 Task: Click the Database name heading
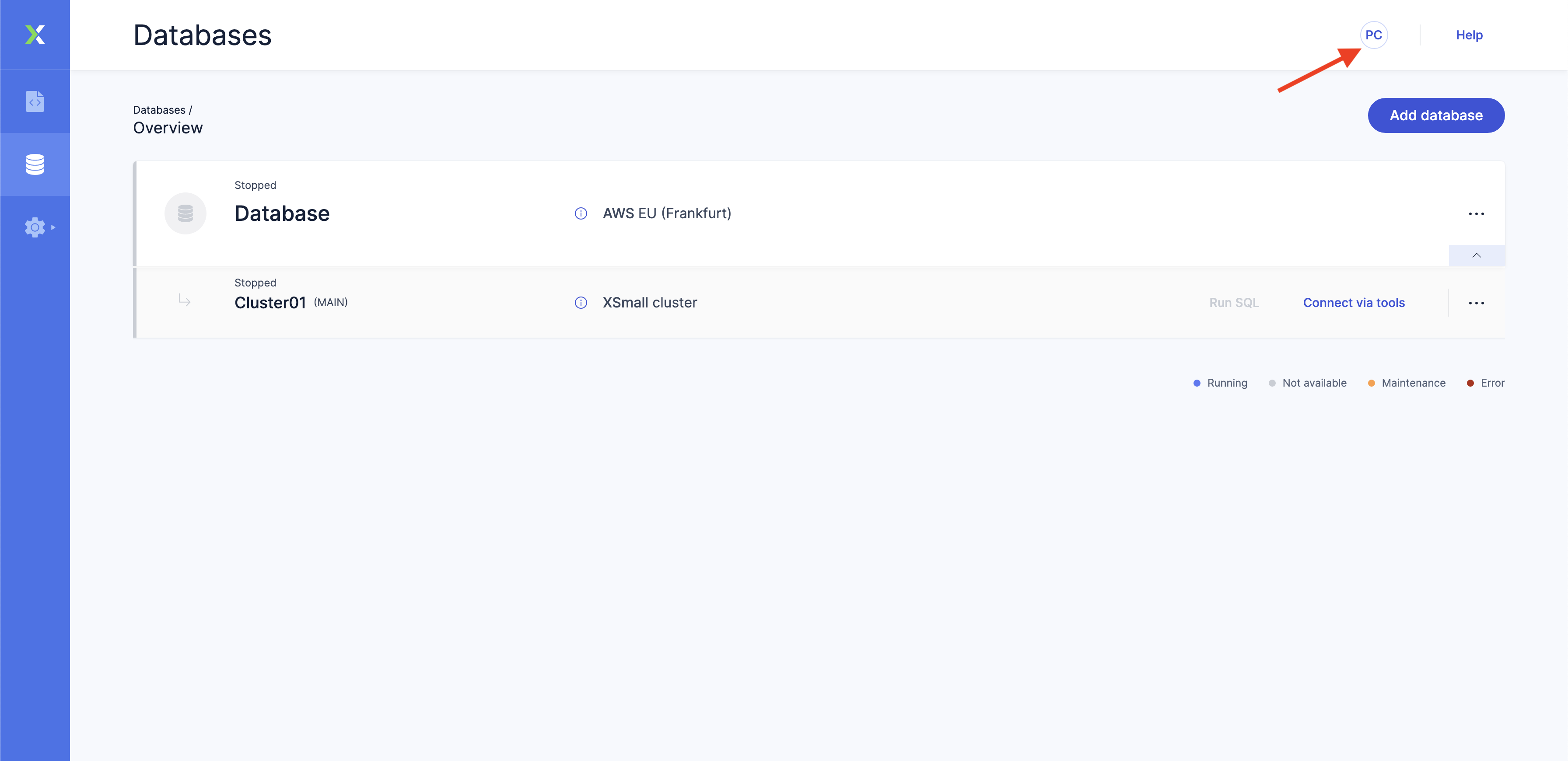(282, 213)
